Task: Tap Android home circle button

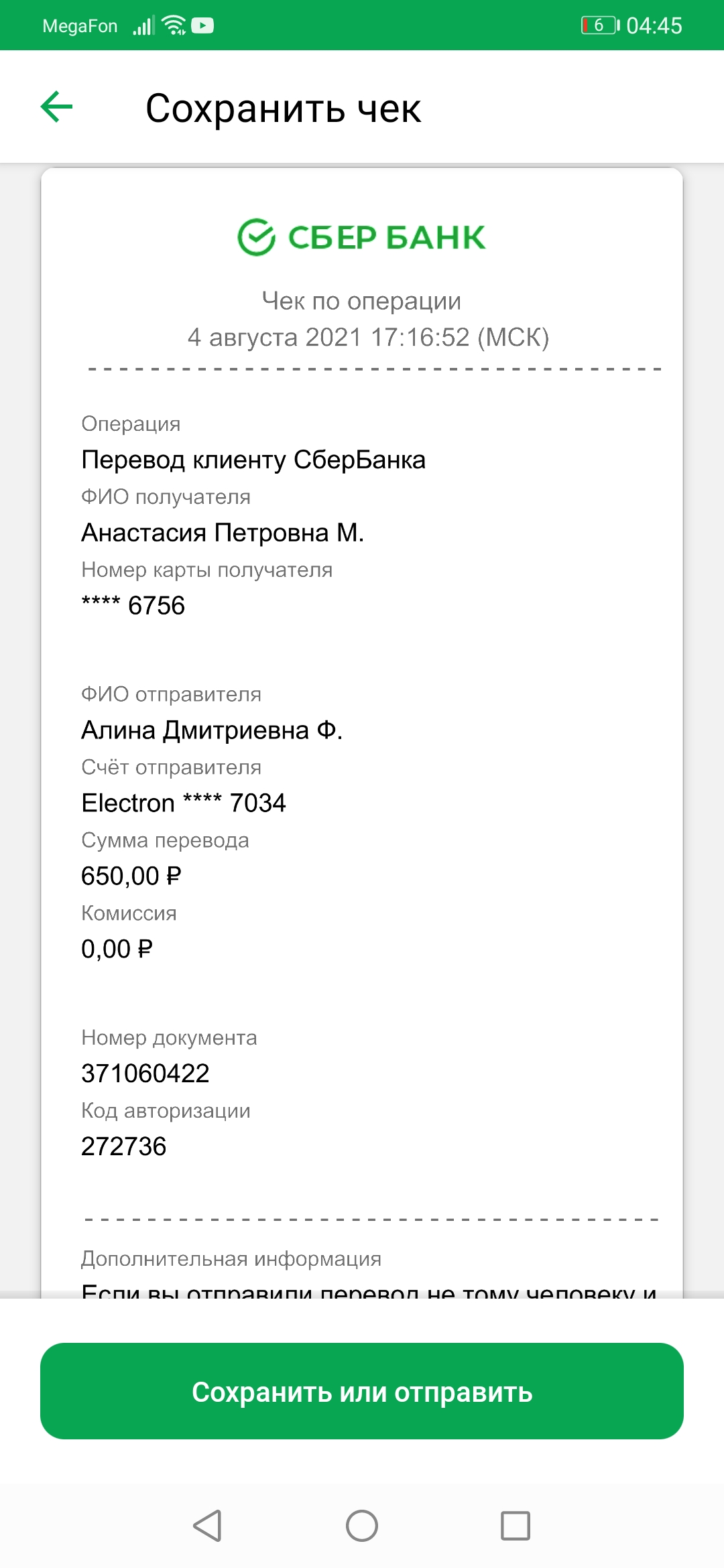Action: (x=362, y=1526)
